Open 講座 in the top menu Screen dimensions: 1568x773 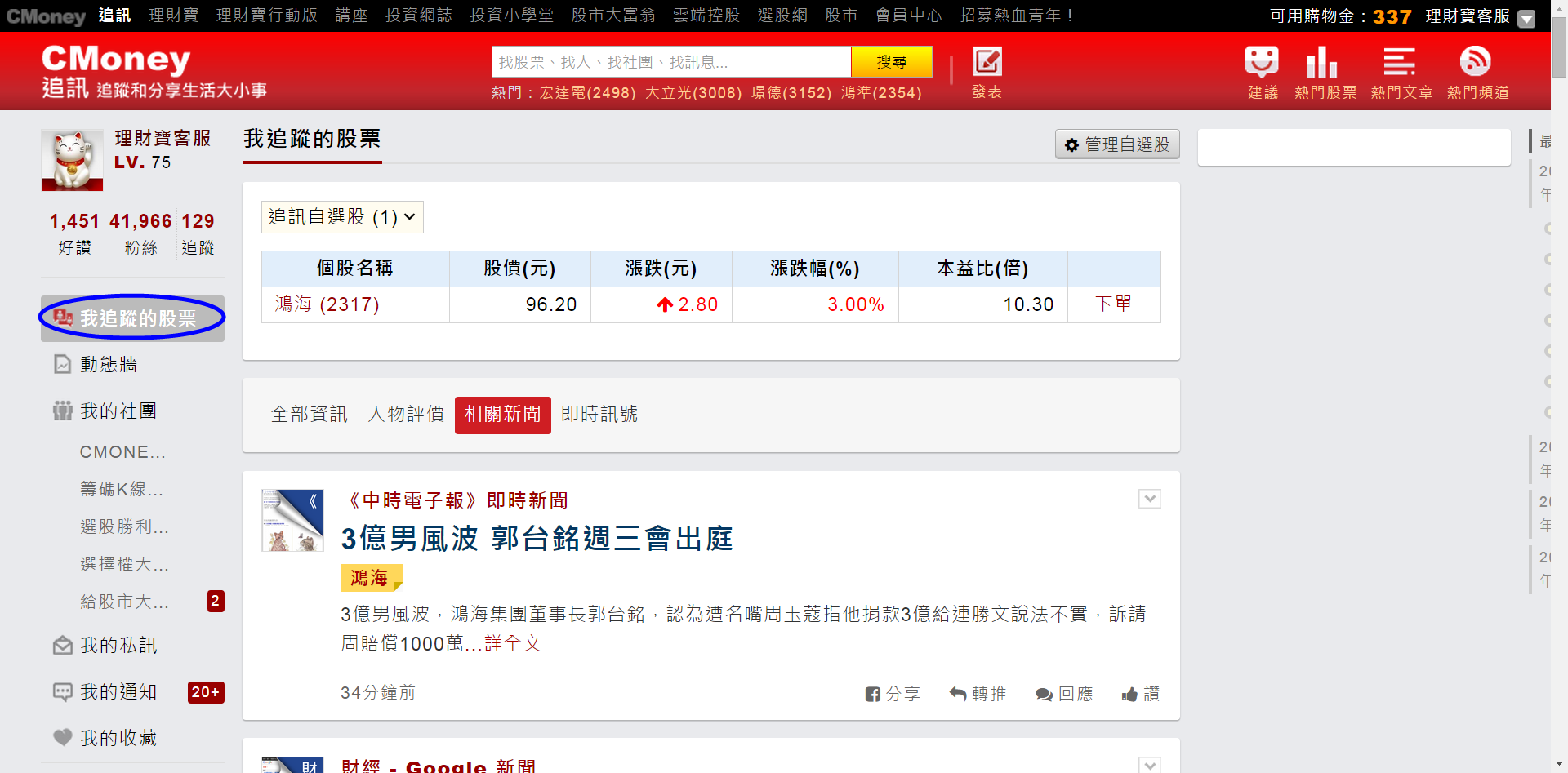pos(351,16)
